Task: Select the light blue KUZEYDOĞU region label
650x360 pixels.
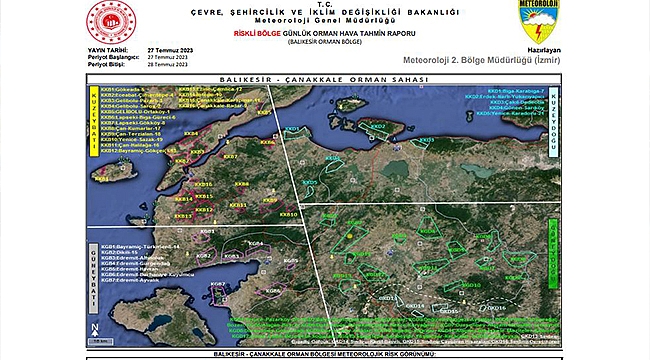Action: point(553,122)
